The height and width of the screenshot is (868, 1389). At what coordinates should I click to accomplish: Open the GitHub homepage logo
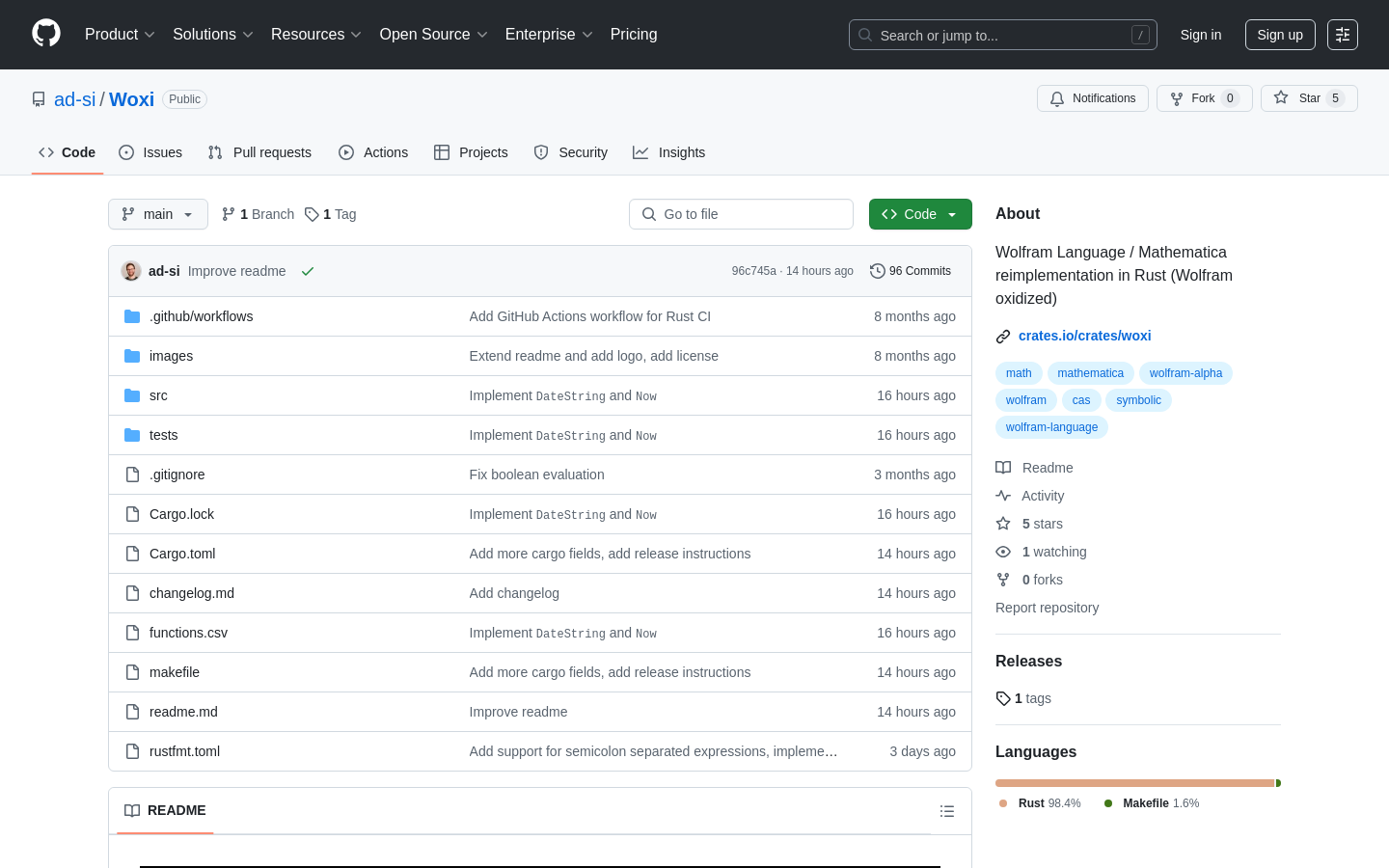click(x=46, y=34)
